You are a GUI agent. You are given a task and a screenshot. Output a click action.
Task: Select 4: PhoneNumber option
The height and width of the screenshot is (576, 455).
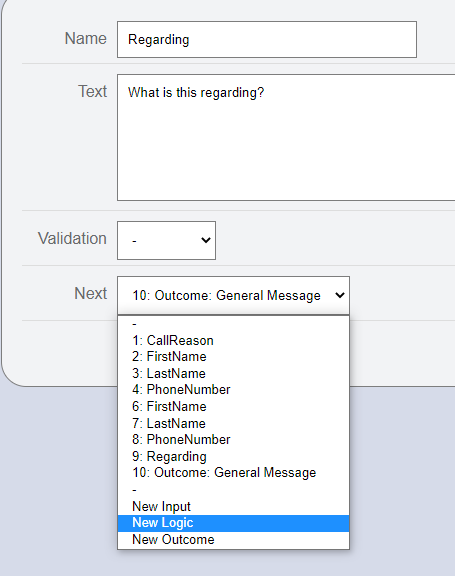[x=233, y=390]
